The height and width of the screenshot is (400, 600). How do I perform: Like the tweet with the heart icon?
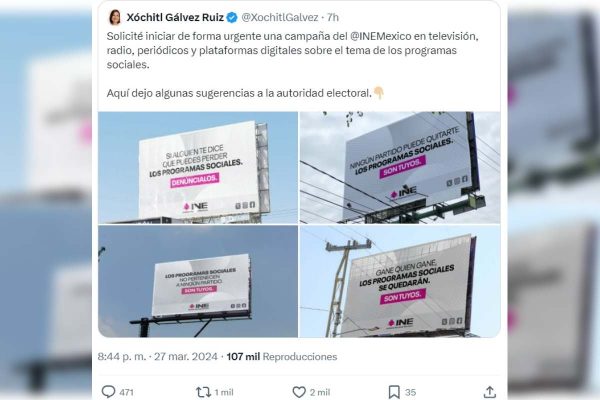coord(299,392)
